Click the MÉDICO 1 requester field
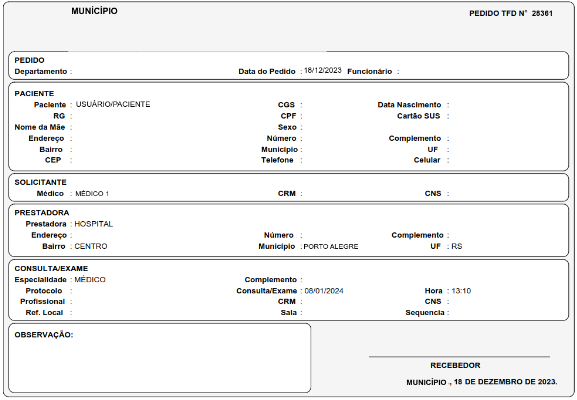 (x=92, y=194)
